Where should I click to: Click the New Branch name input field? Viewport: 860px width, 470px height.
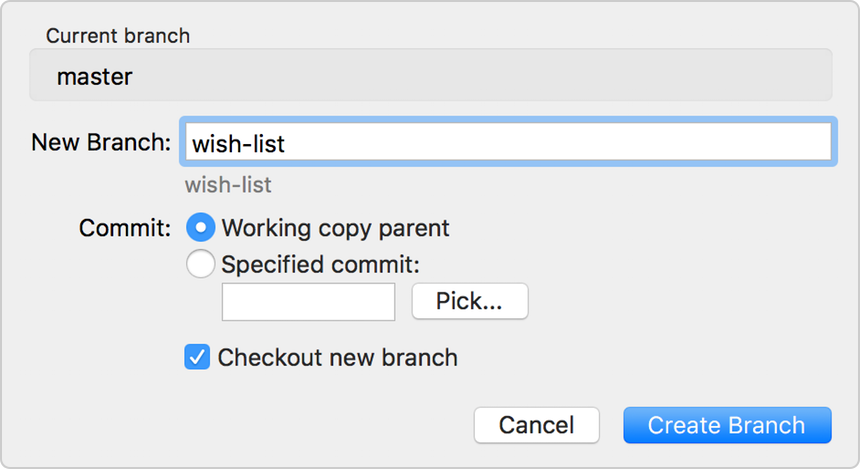[x=505, y=142]
